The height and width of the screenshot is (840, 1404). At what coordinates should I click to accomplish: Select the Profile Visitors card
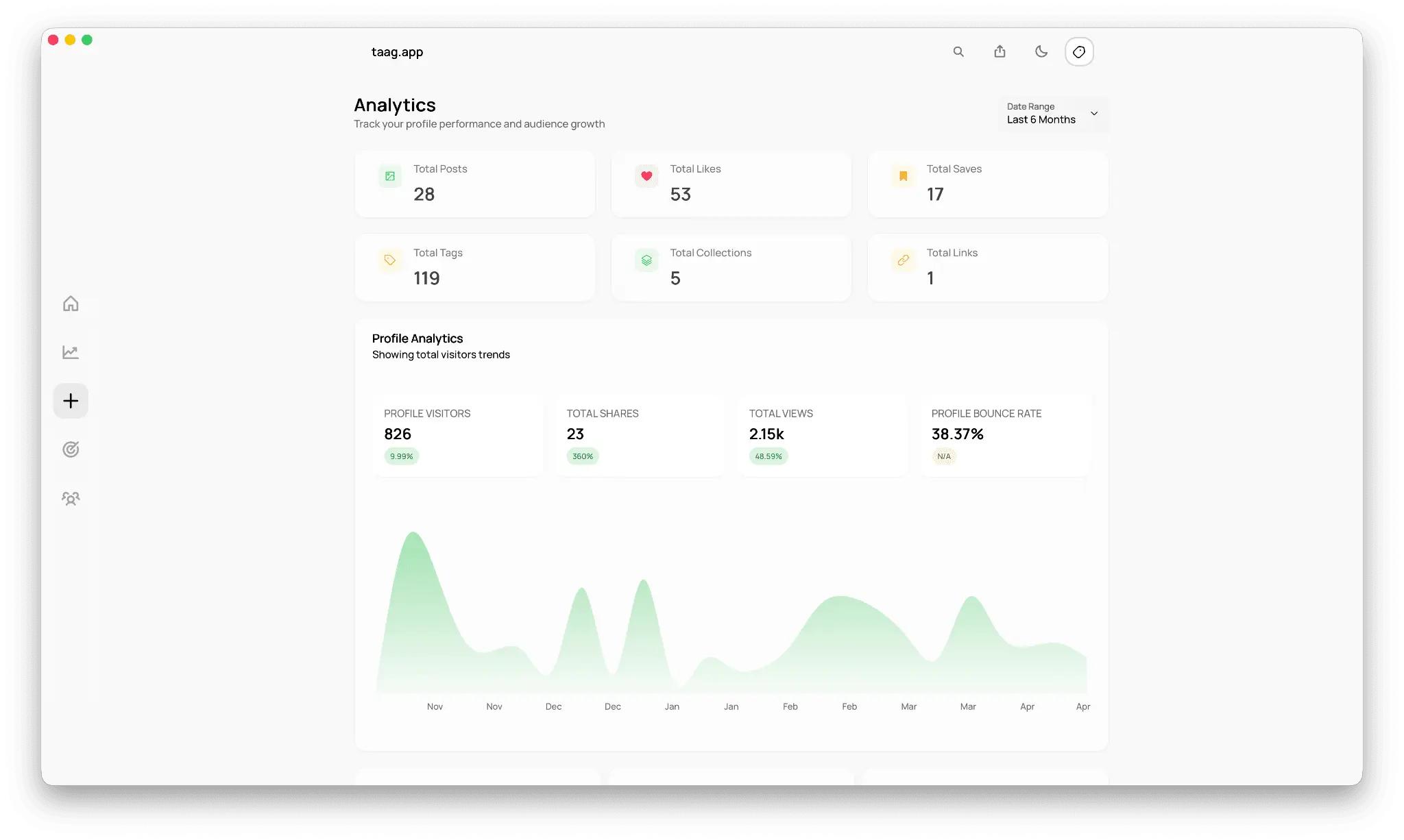[x=457, y=435]
